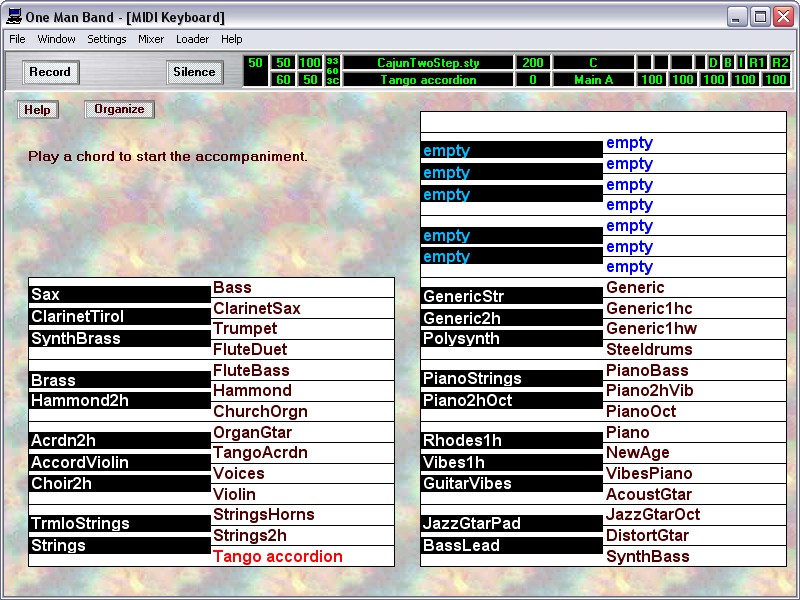Toggle the R2 indicator
Screen dimensions: 800x600
780,63
